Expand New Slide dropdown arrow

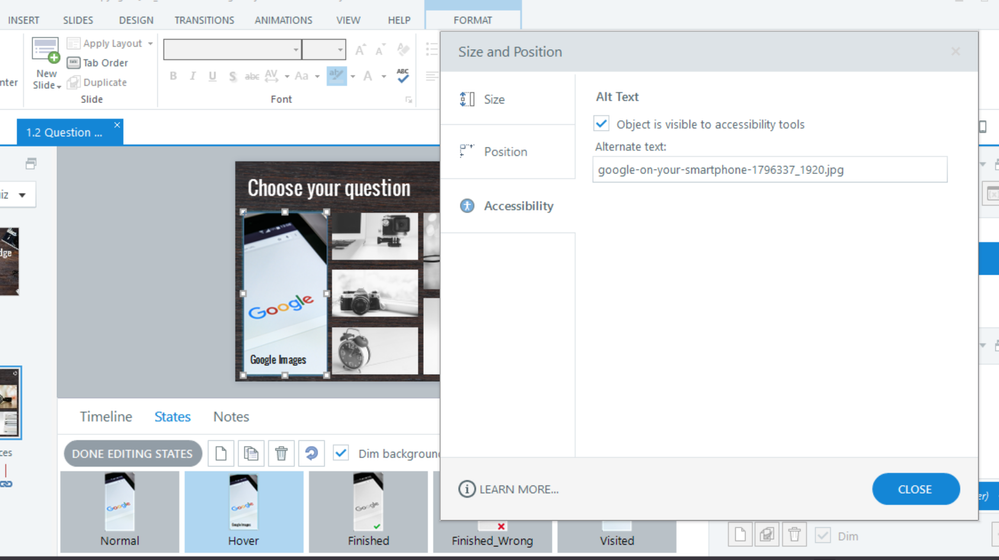coord(59,86)
